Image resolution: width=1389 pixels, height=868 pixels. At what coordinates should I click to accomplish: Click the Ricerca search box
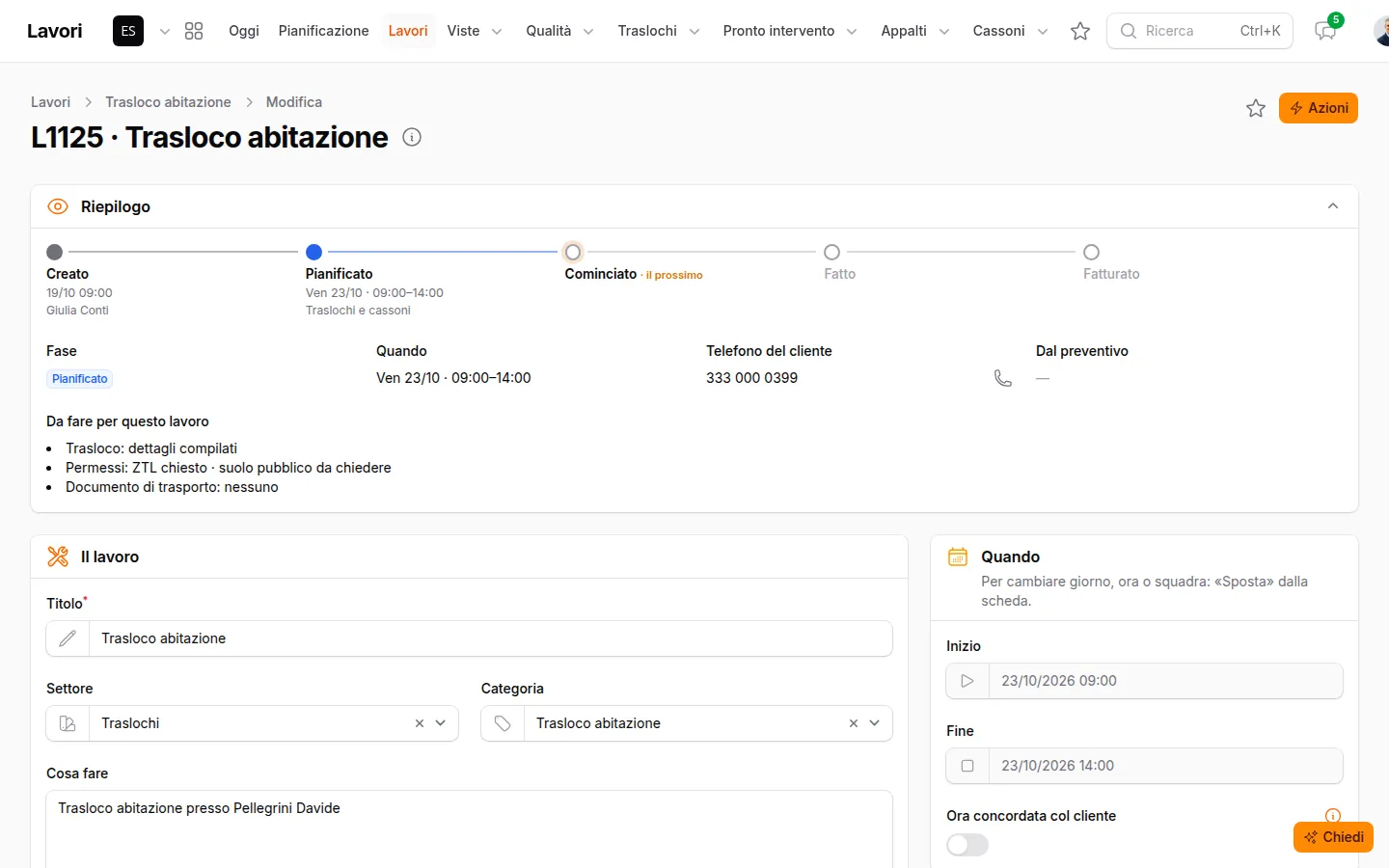1200,31
